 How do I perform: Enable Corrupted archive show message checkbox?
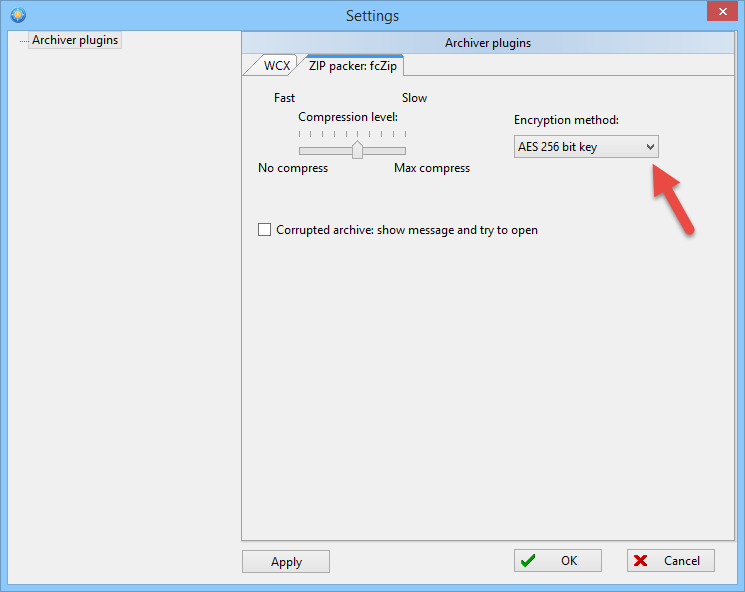click(x=265, y=229)
